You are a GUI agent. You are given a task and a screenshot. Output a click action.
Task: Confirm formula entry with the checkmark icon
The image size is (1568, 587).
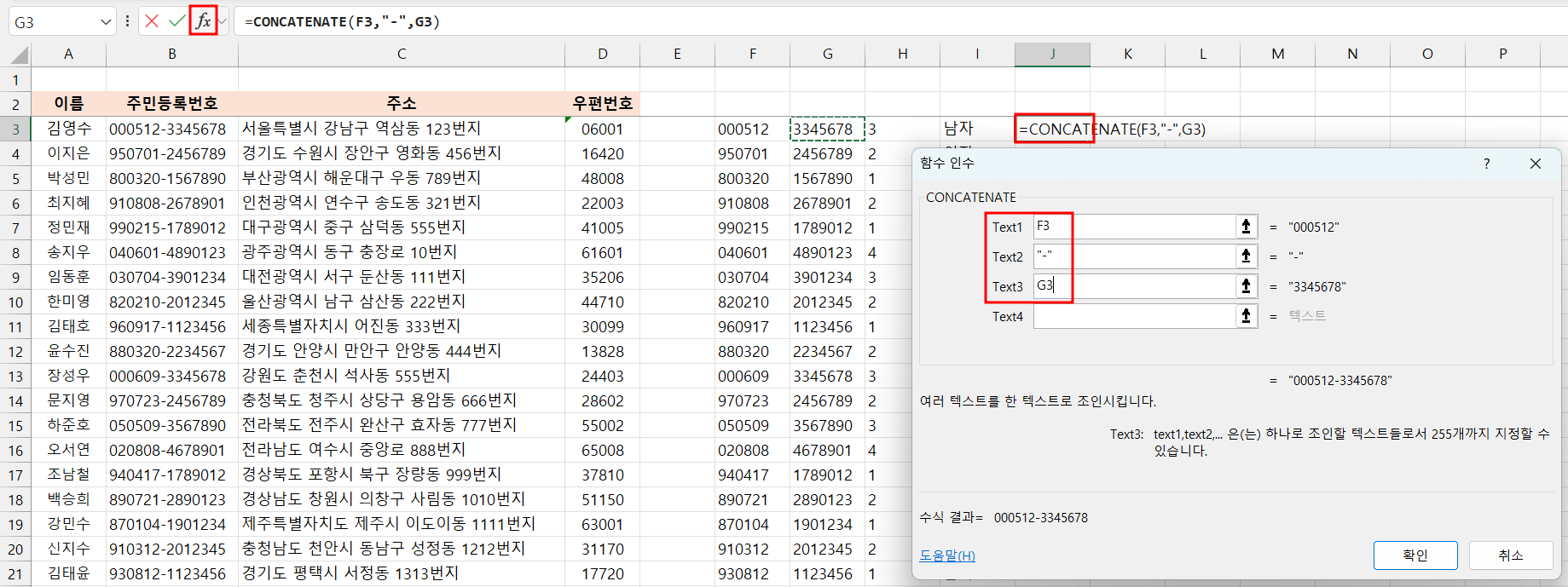176,21
